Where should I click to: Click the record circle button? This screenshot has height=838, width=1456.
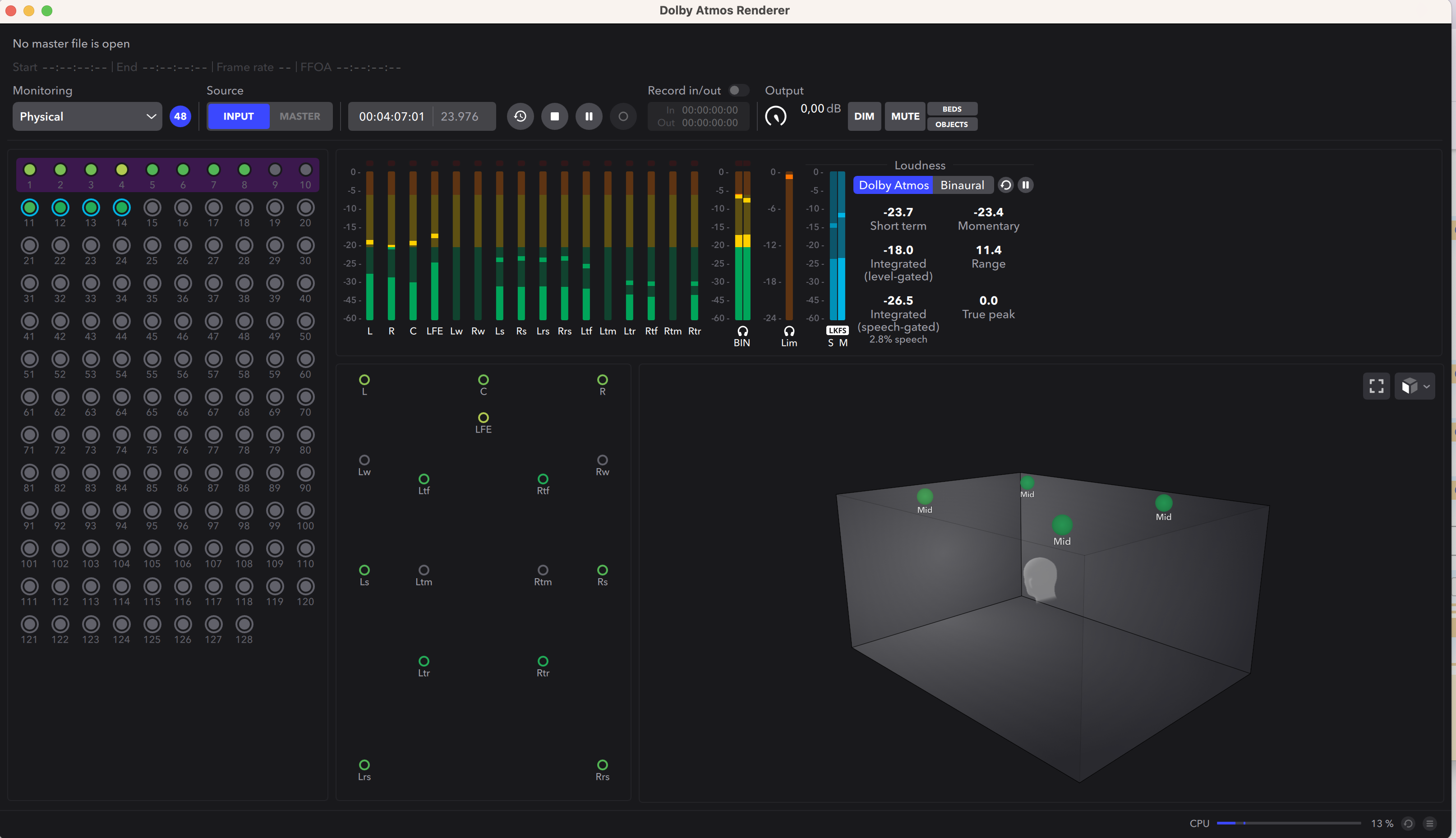pyautogui.click(x=623, y=116)
